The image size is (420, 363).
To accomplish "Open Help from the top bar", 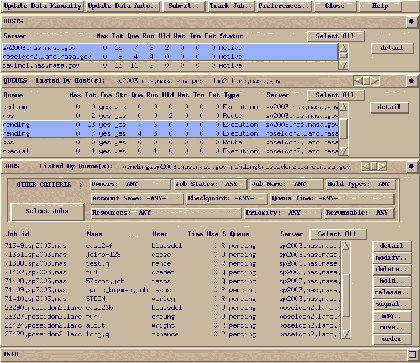I will [380, 6].
